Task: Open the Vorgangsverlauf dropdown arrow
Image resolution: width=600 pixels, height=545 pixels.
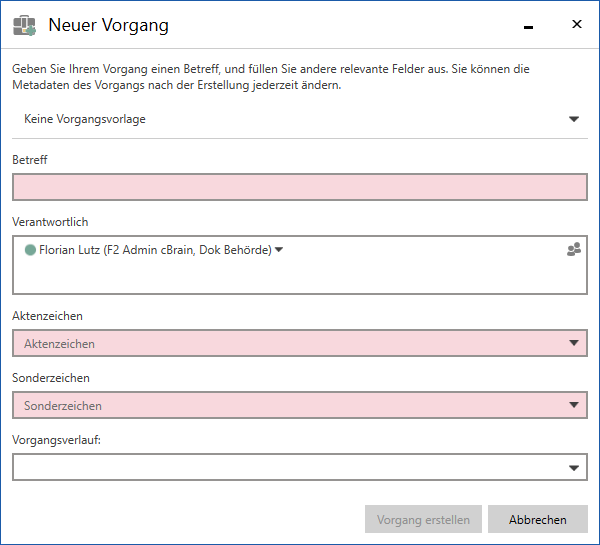Action: (x=574, y=468)
